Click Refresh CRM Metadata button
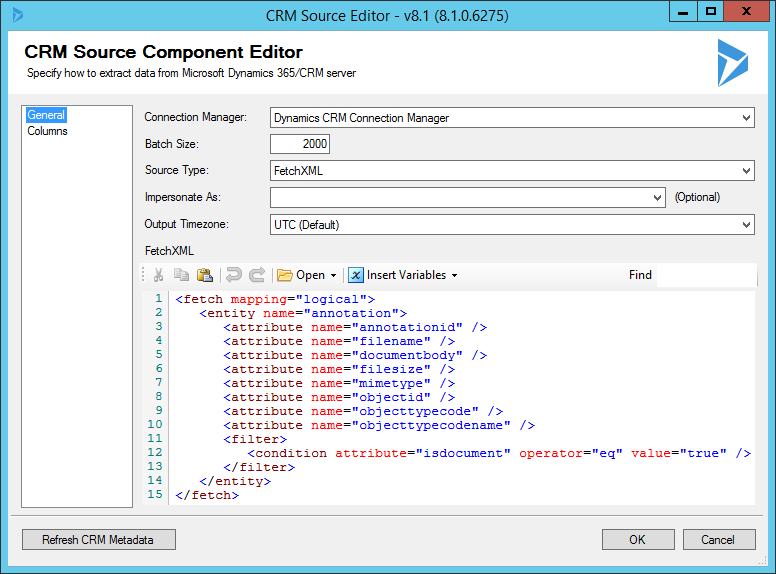776x574 pixels. (x=98, y=539)
